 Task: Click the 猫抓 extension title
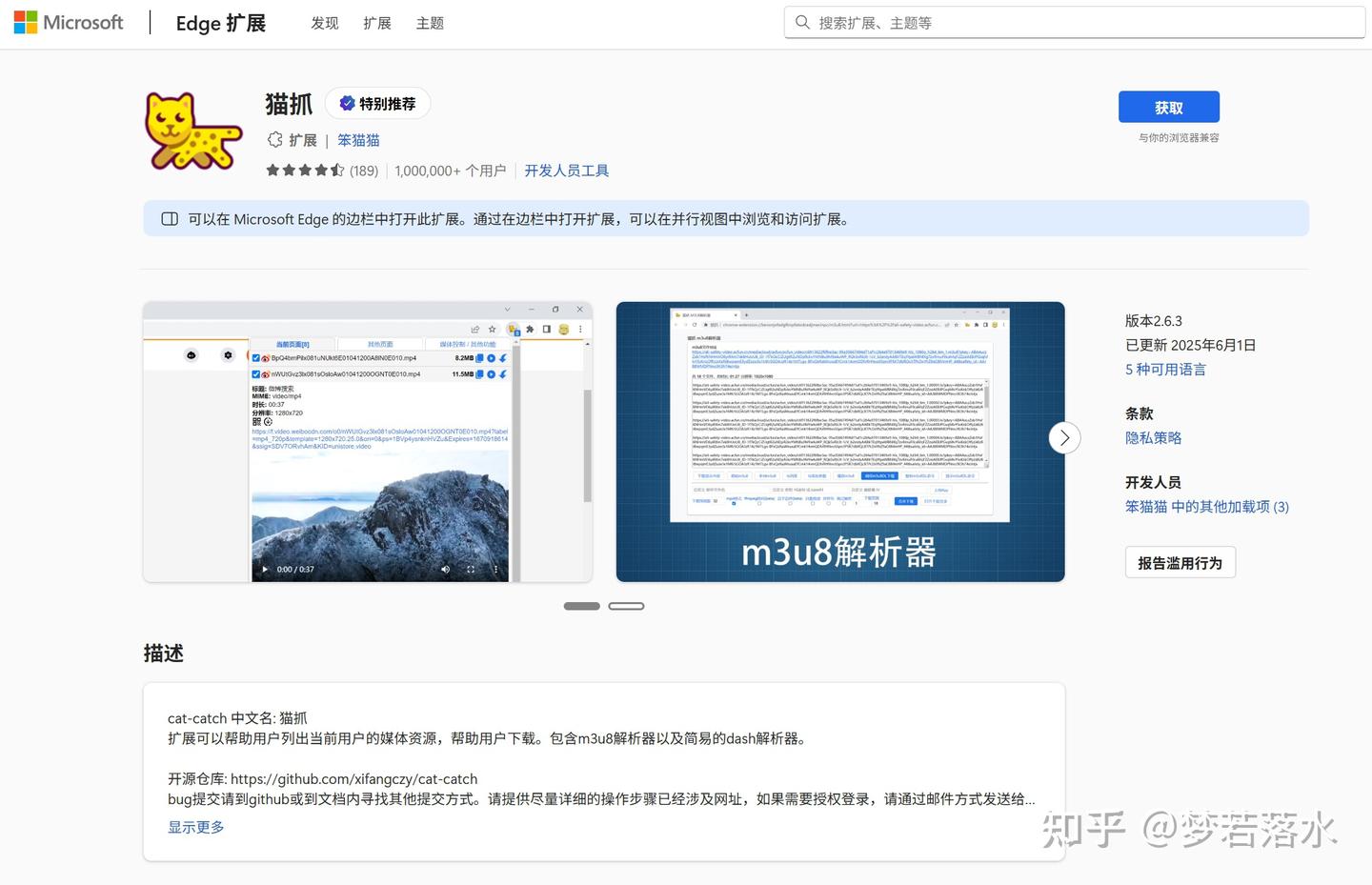[x=289, y=104]
